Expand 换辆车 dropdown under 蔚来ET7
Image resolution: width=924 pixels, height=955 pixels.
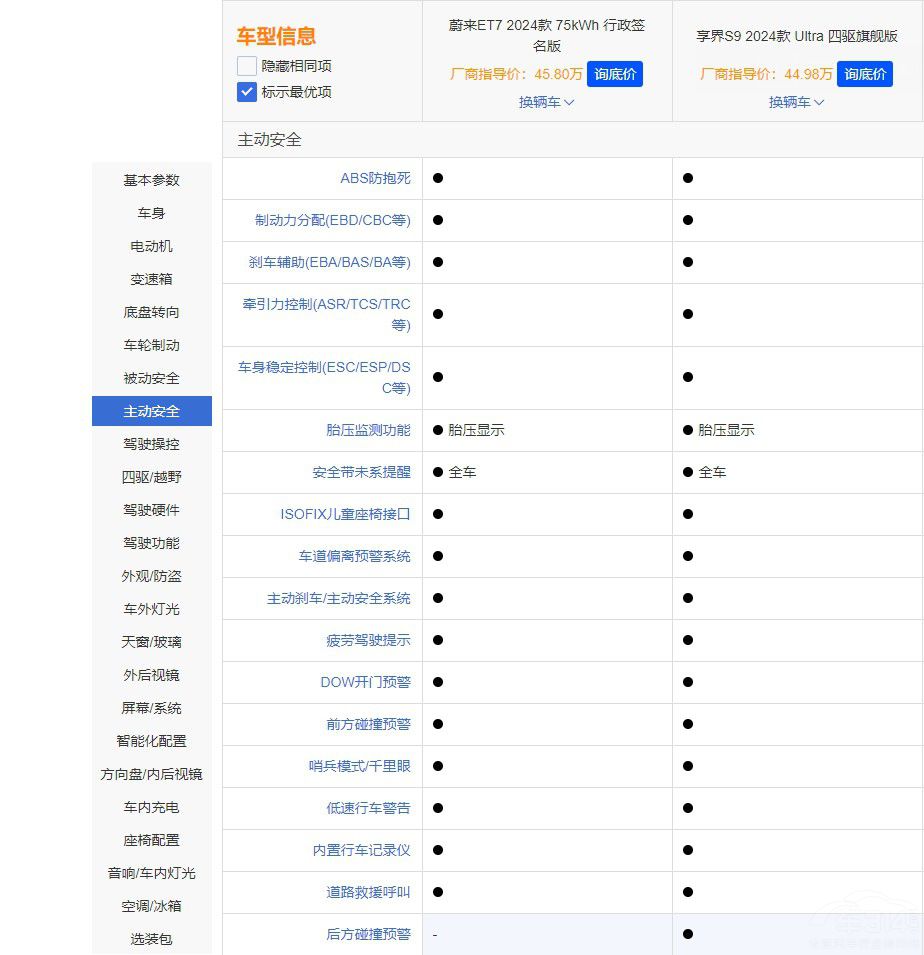pos(546,102)
